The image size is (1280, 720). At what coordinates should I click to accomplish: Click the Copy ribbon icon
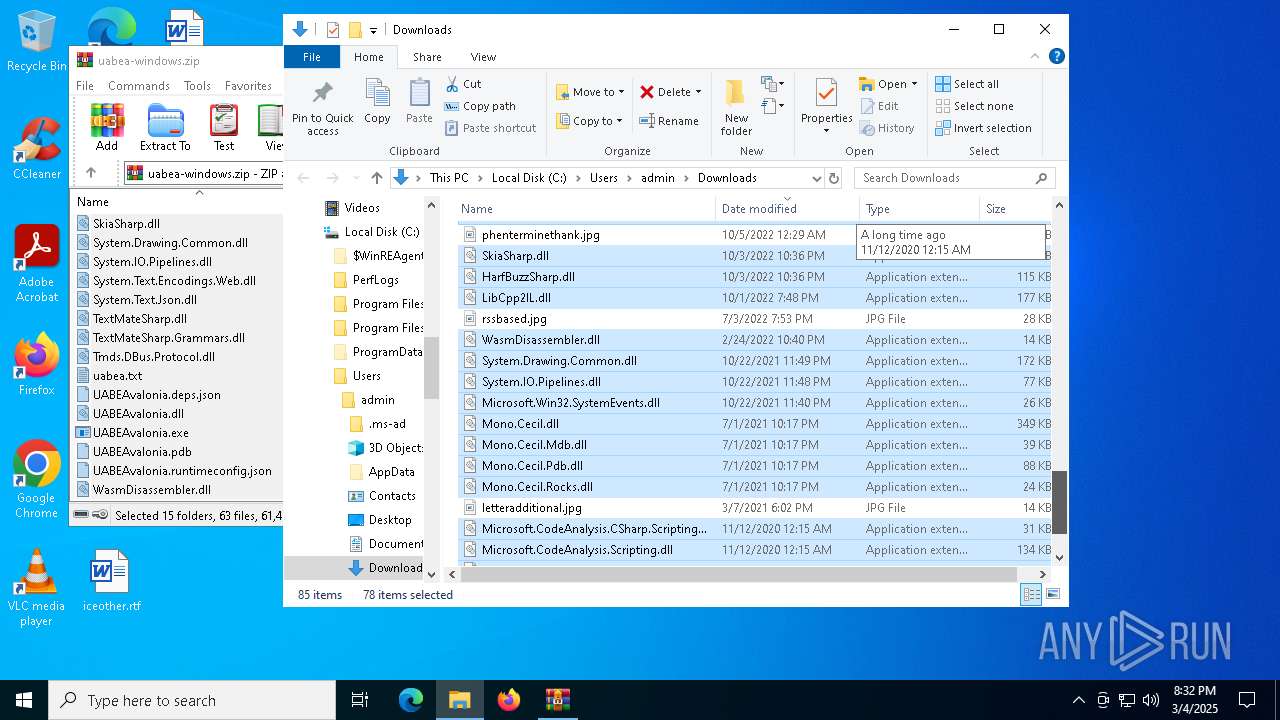tap(377, 101)
